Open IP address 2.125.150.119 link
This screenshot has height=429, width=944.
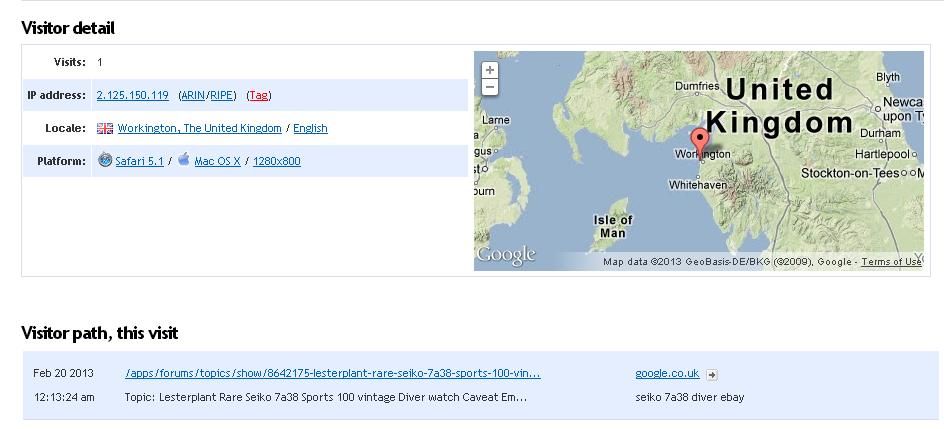click(132, 95)
